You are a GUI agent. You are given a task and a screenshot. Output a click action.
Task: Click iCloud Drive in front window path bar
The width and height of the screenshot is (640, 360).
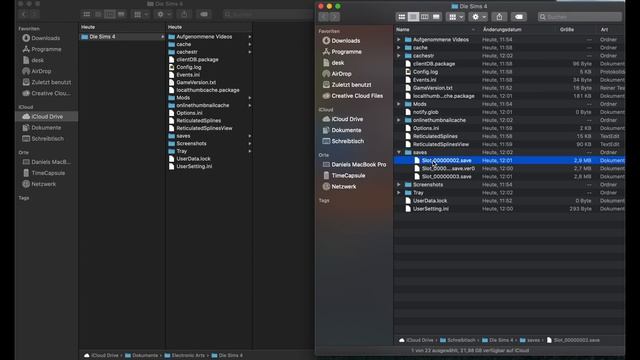pyautogui.click(x=416, y=340)
